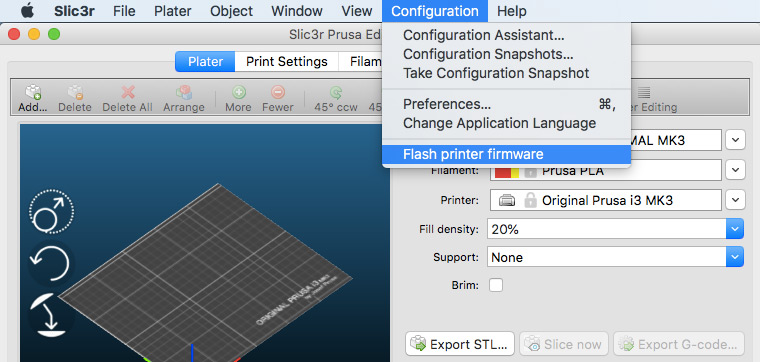Image resolution: width=760 pixels, height=362 pixels.
Task: Open the Slic3r application menu
Action: click(74, 11)
